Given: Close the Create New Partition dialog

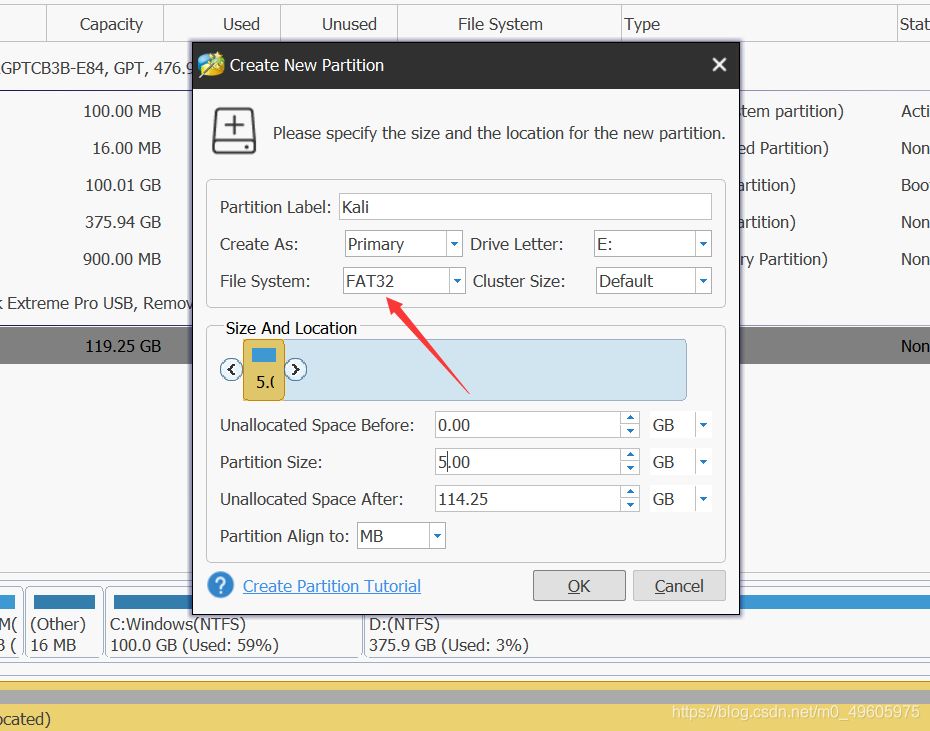Looking at the screenshot, I should pyautogui.click(x=719, y=65).
